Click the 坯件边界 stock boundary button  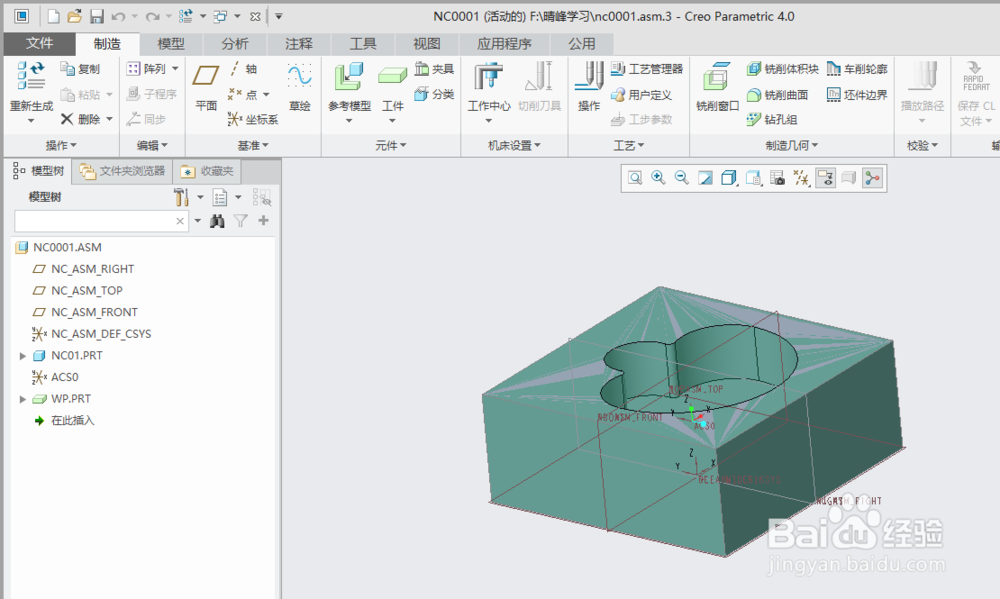tap(857, 94)
